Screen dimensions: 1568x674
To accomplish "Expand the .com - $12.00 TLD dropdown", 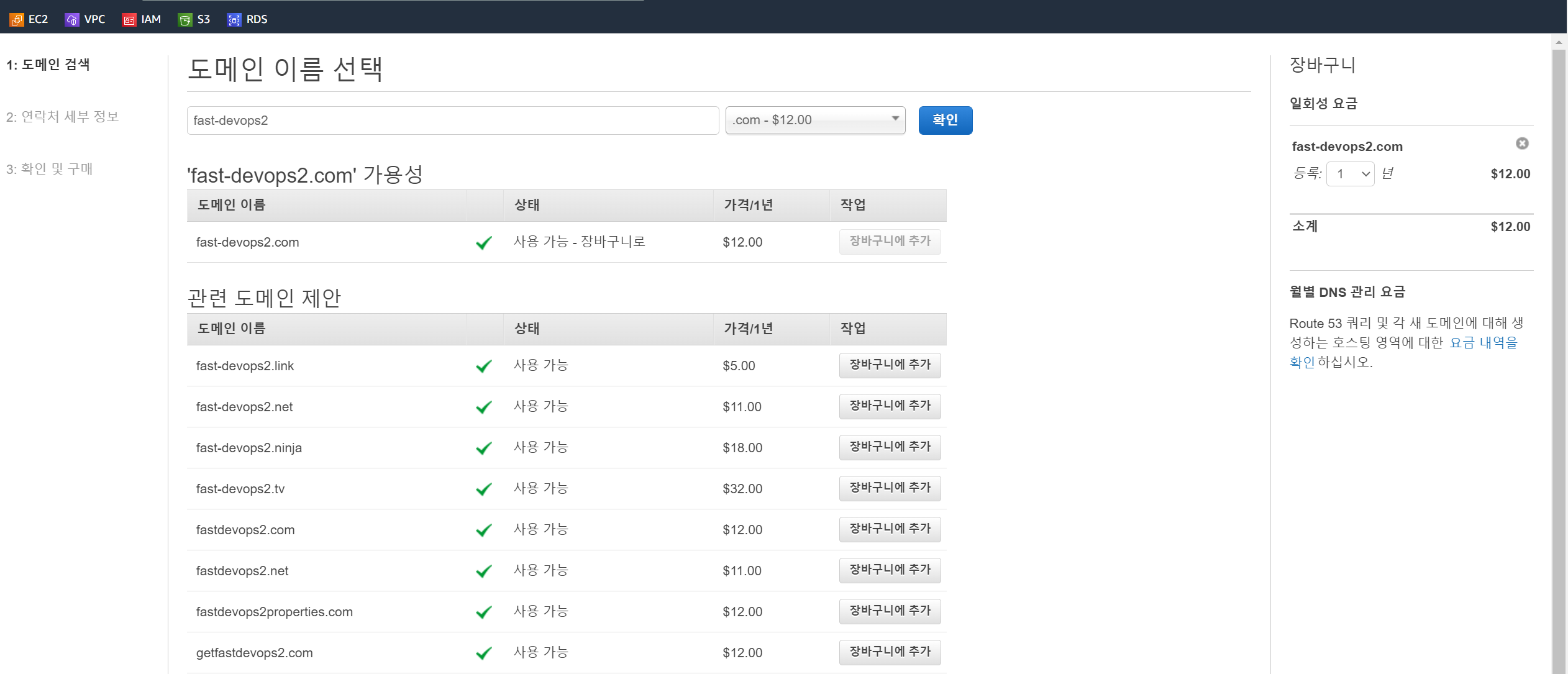I will (x=814, y=120).
